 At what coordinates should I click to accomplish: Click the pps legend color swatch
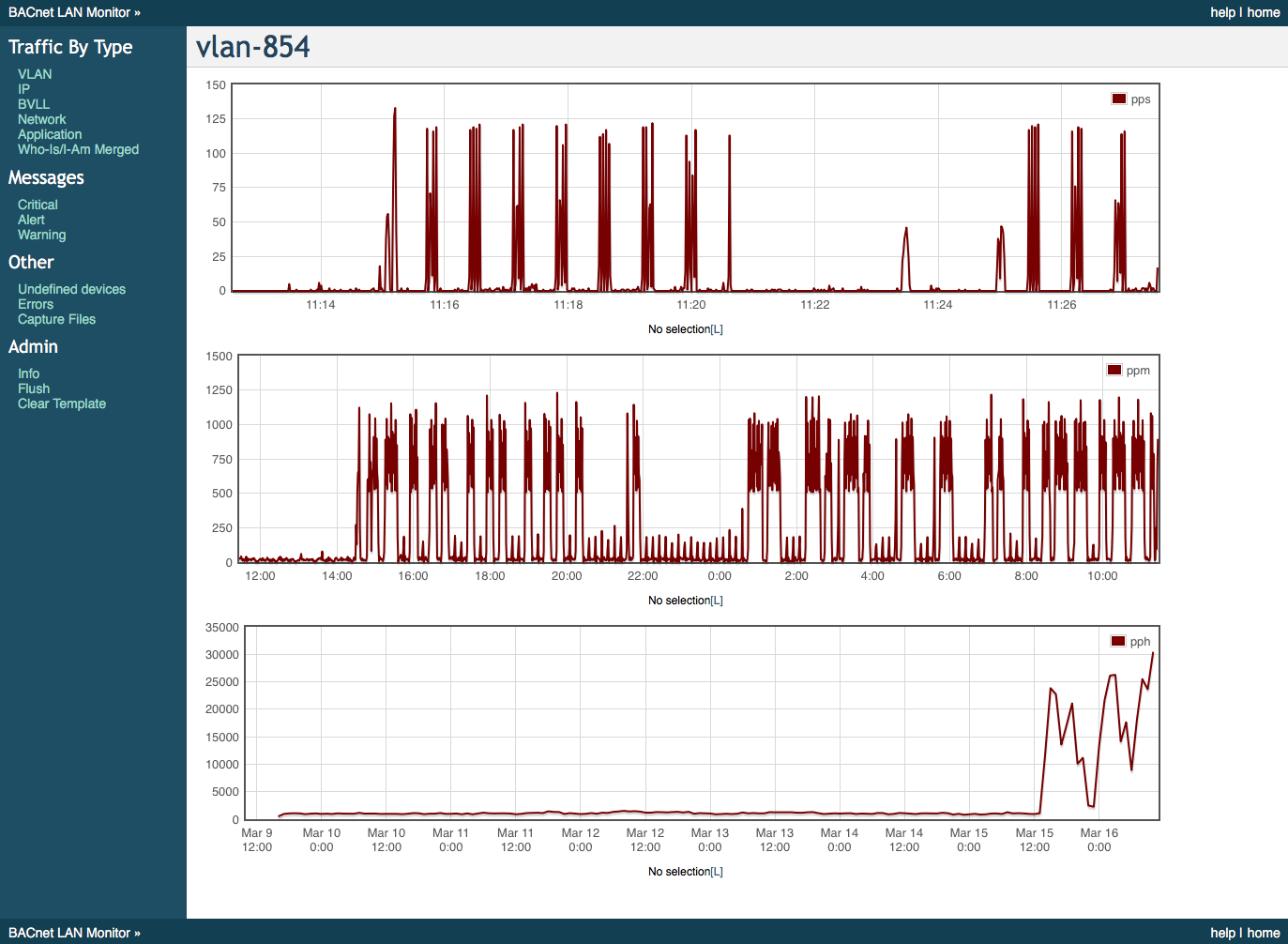coord(1119,99)
